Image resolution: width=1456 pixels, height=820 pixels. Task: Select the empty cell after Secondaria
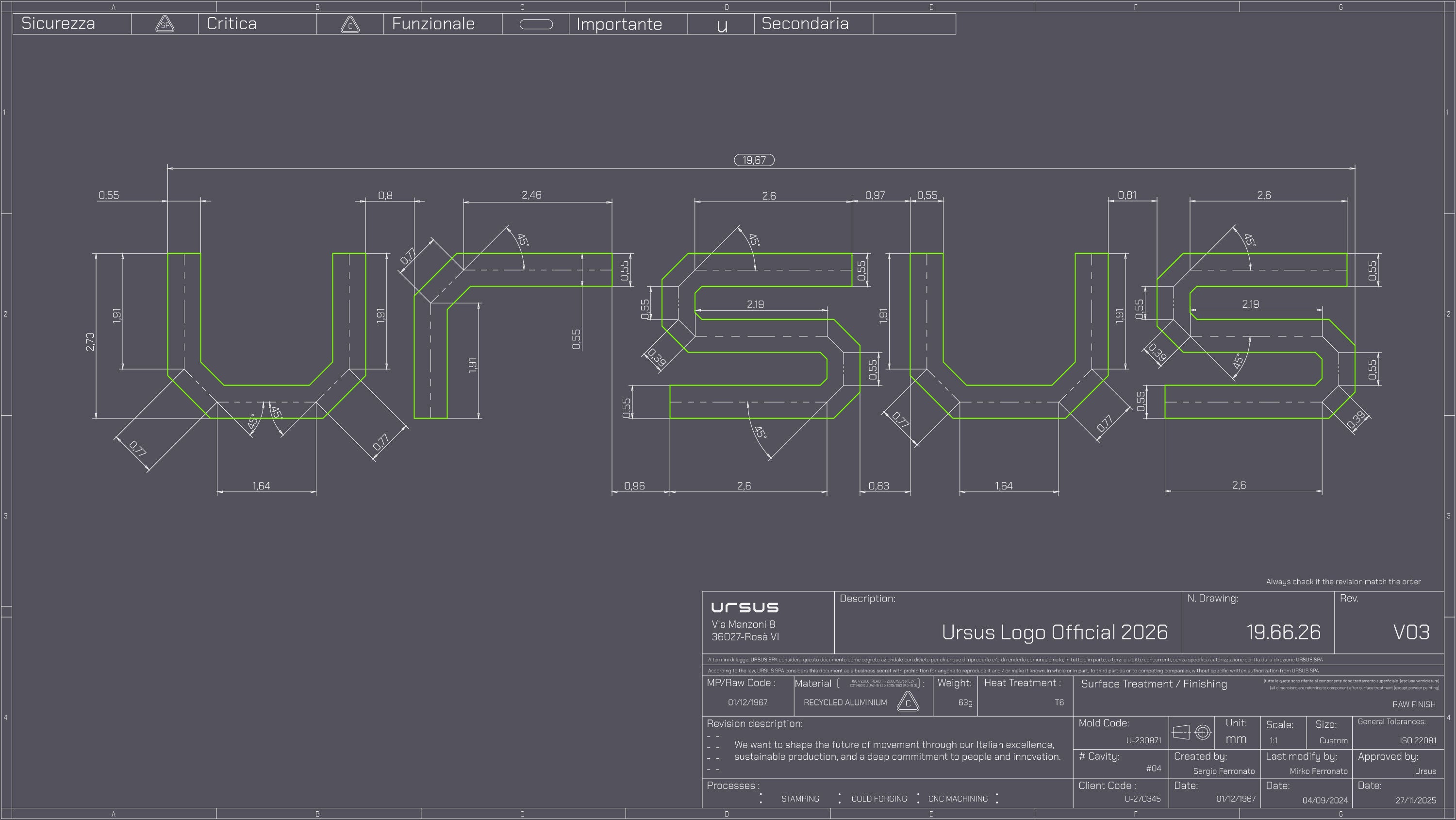(x=914, y=24)
